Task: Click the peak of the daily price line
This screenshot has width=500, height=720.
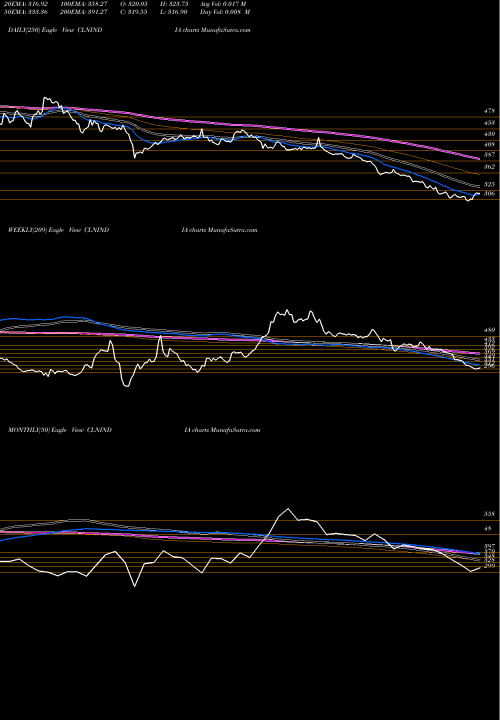Action: 45,98
